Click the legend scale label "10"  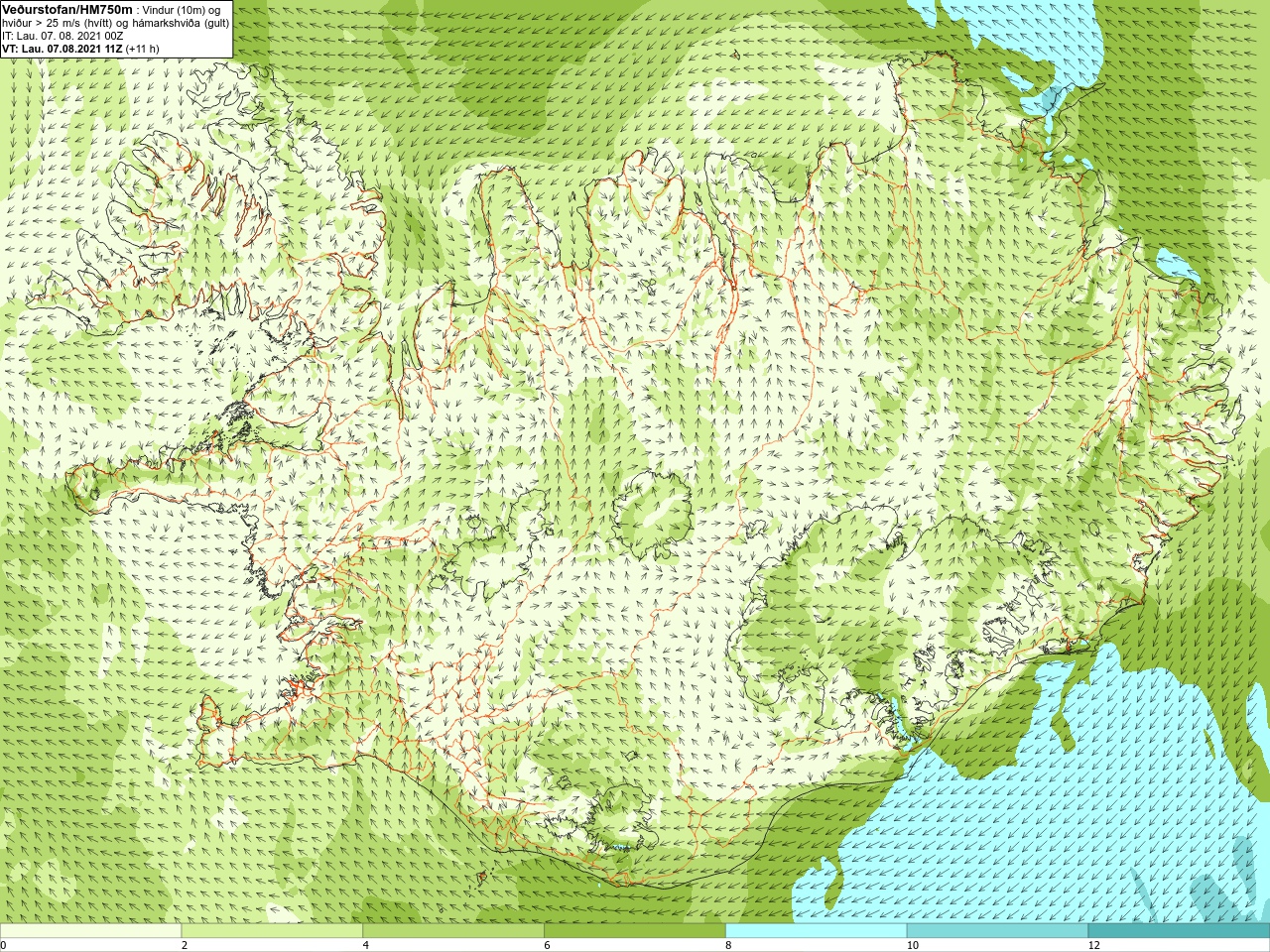pyautogui.click(x=913, y=946)
